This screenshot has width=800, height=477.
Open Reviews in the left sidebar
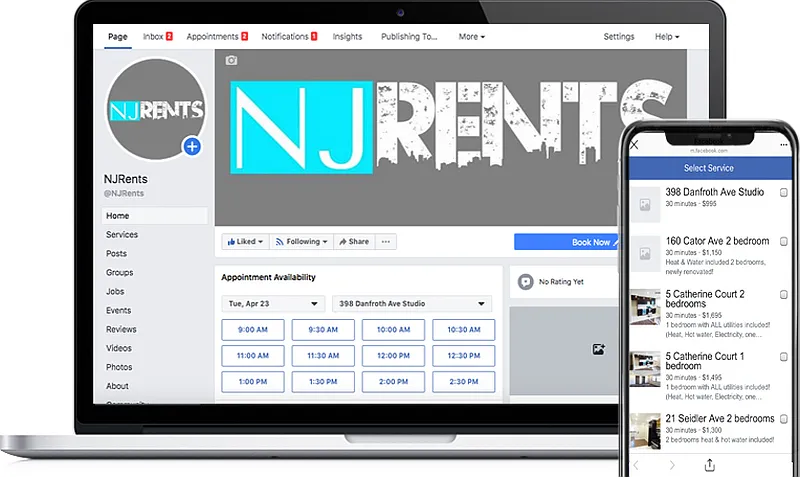coord(121,329)
